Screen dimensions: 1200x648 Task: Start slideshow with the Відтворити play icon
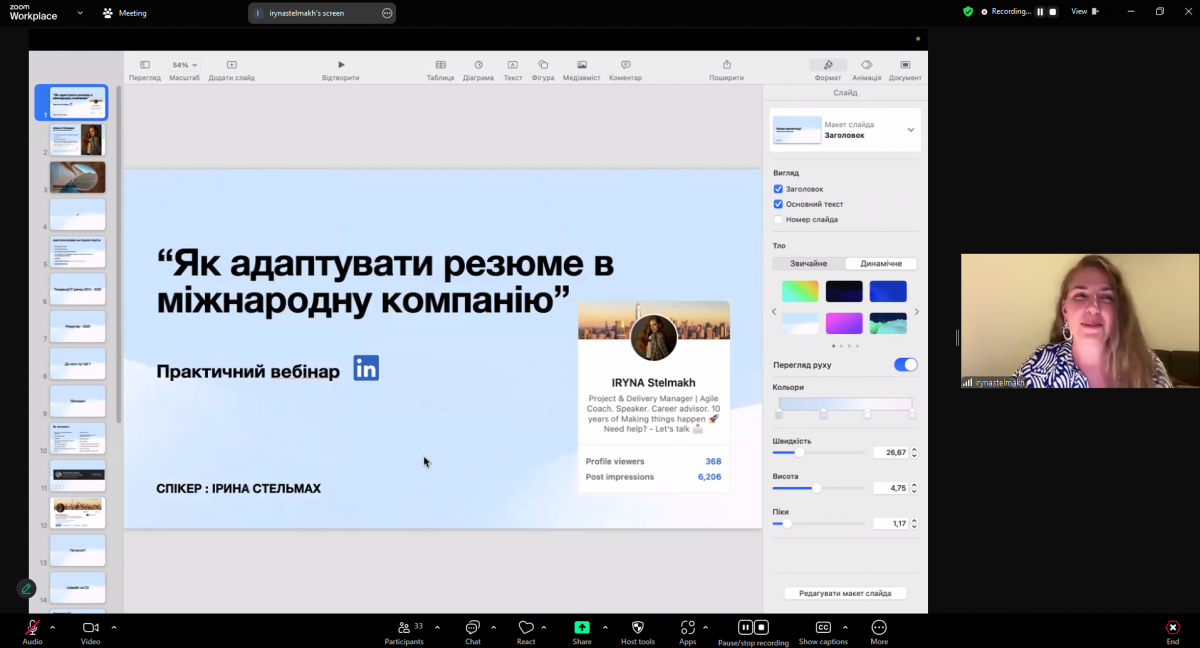point(341,62)
